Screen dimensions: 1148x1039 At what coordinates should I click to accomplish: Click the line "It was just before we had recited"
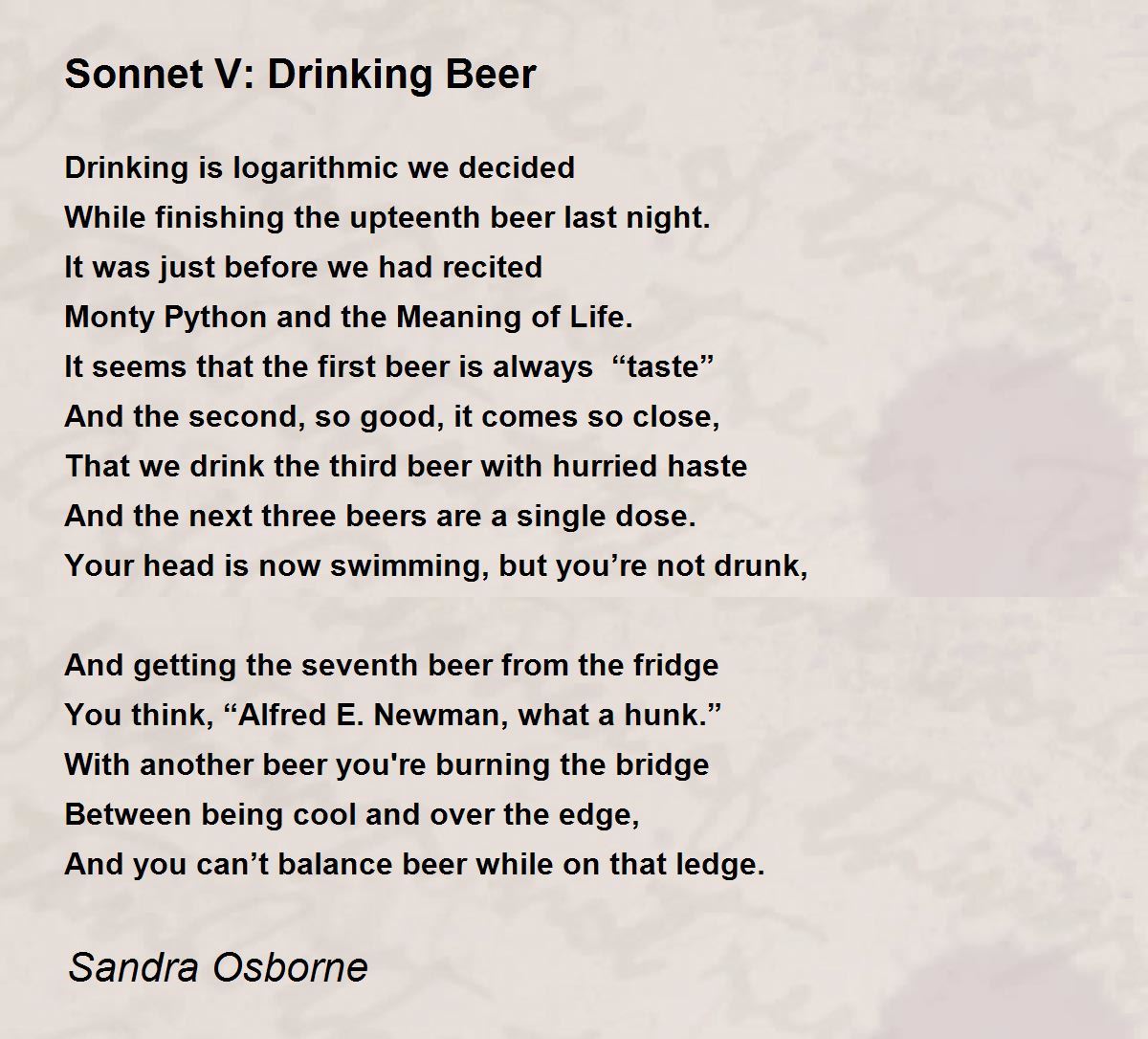(x=303, y=267)
